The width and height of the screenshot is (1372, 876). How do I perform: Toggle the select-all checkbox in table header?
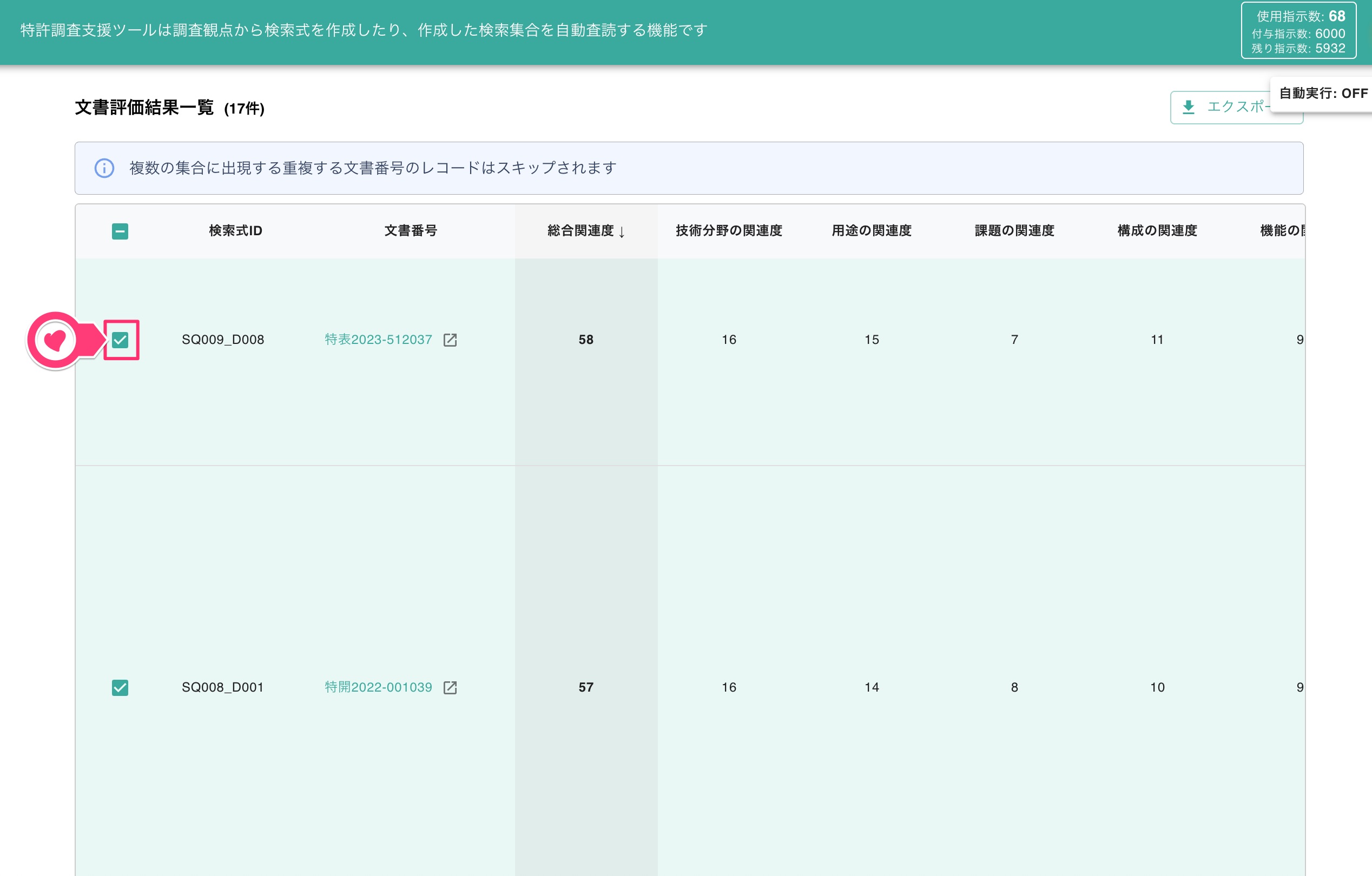[x=120, y=231]
